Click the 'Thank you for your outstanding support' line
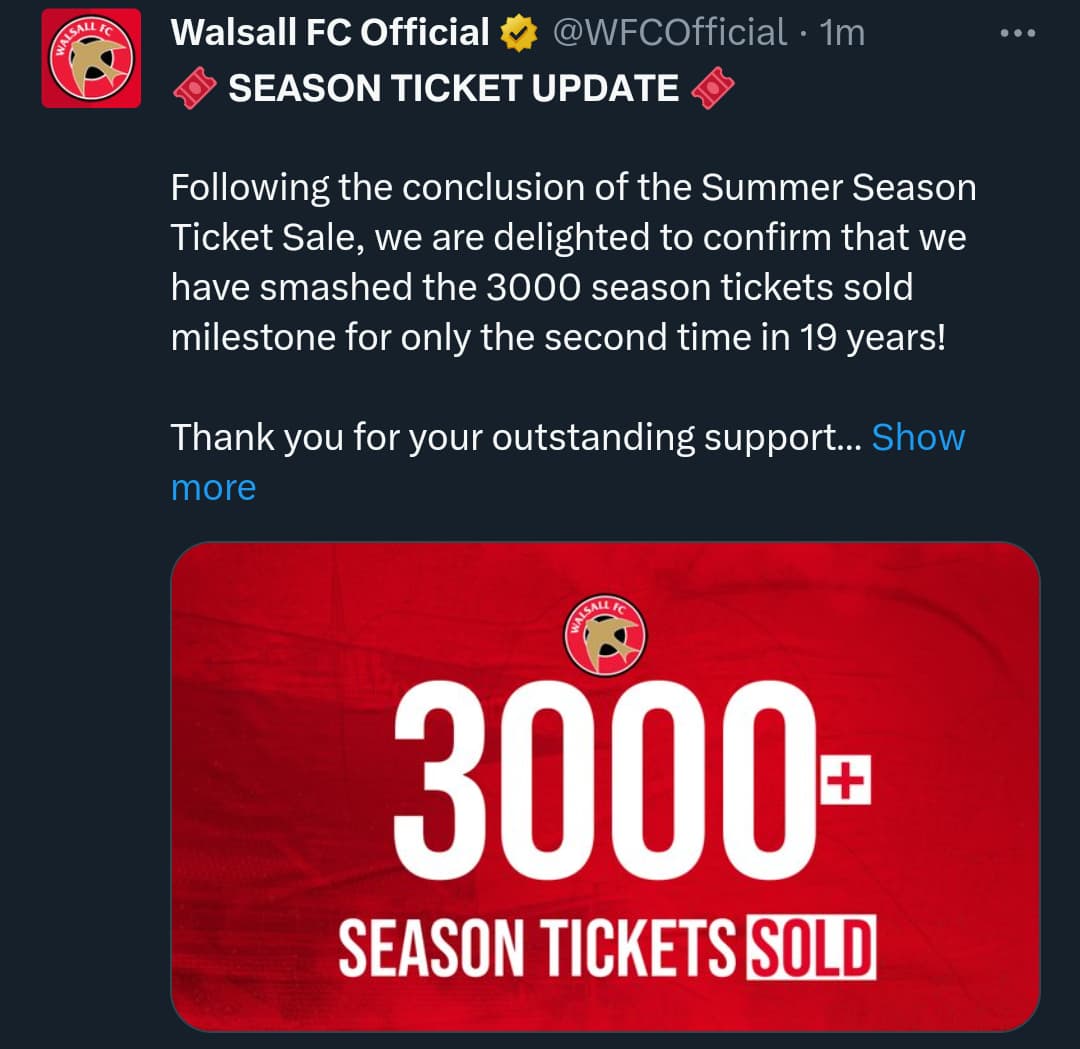 pyautogui.click(x=516, y=437)
